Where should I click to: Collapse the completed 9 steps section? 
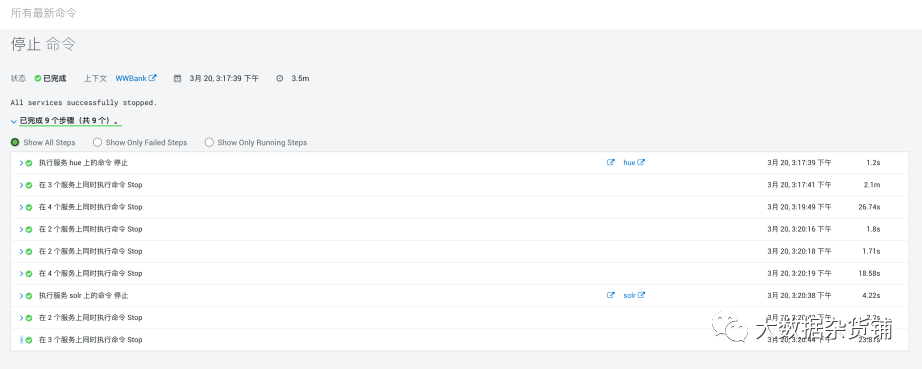click(14, 122)
